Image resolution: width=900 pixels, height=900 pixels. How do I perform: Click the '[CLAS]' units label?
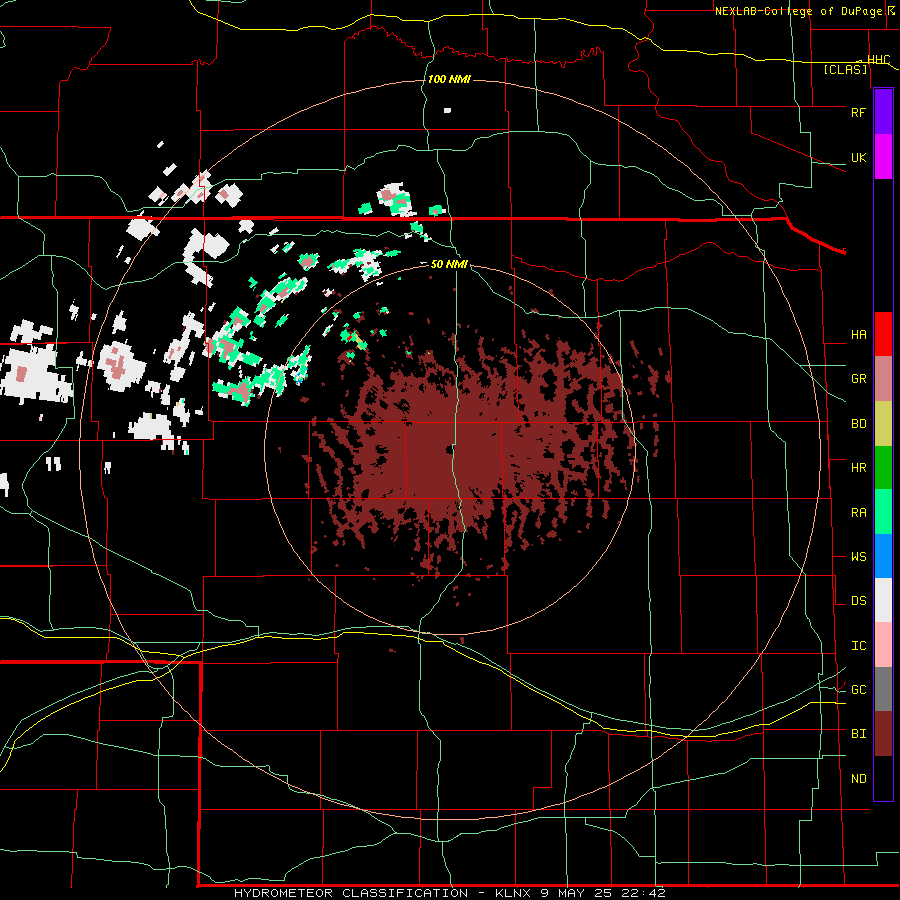[x=845, y=70]
